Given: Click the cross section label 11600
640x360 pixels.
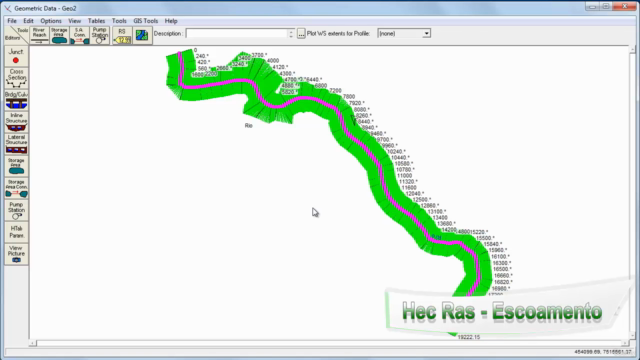Looking at the screenshot, I should coord(409,188).
